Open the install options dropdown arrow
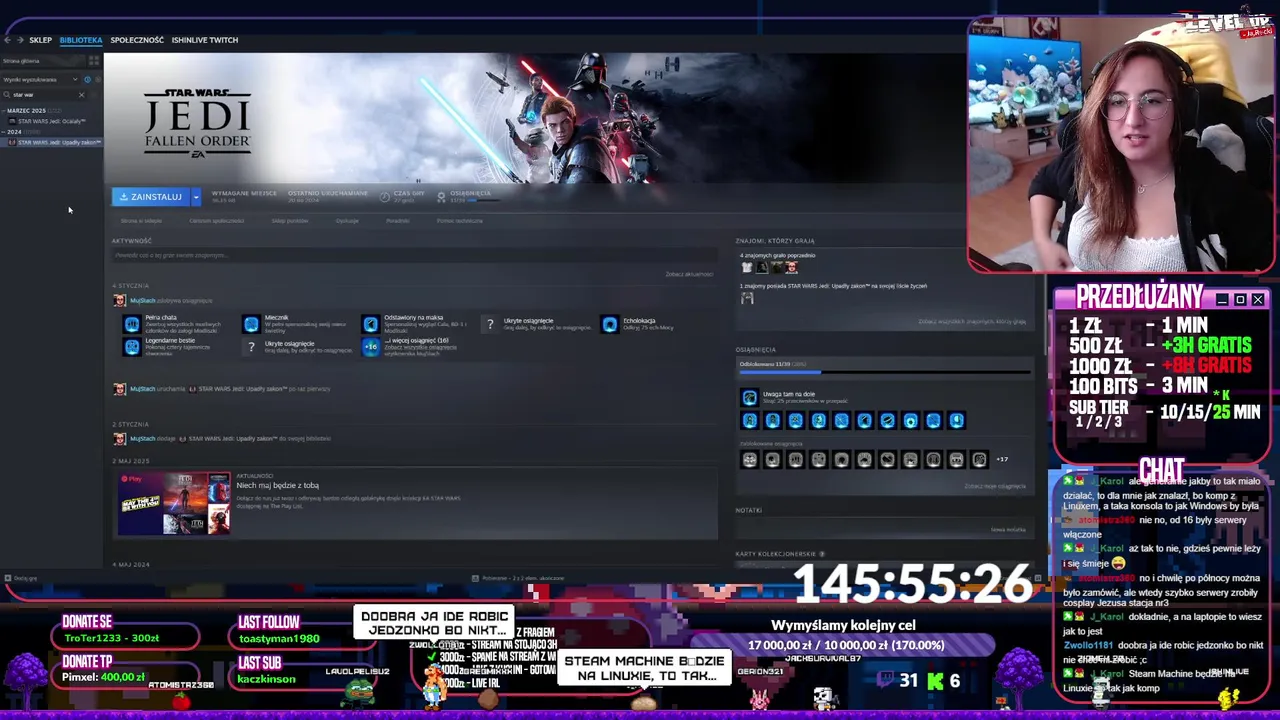This screenshot has height=720, width=1280. point(196,197)
